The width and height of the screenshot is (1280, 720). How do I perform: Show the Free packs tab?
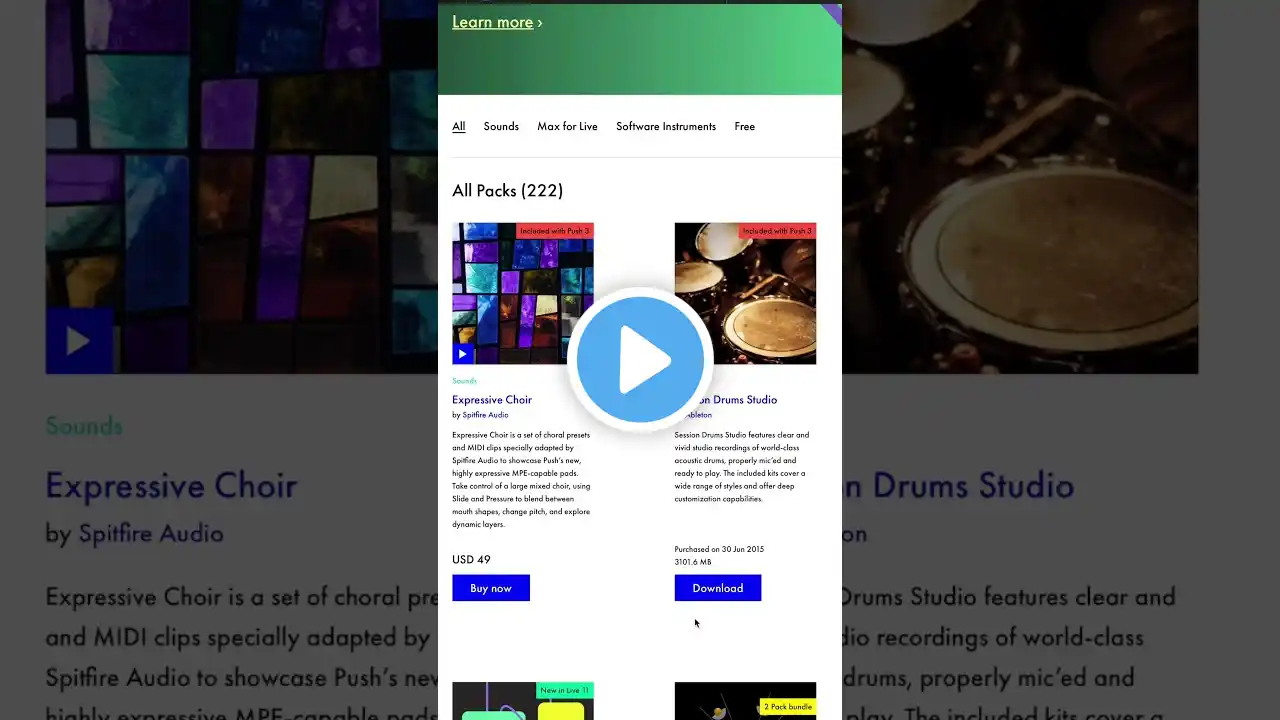pyautogui.click(x=744, y=126)
